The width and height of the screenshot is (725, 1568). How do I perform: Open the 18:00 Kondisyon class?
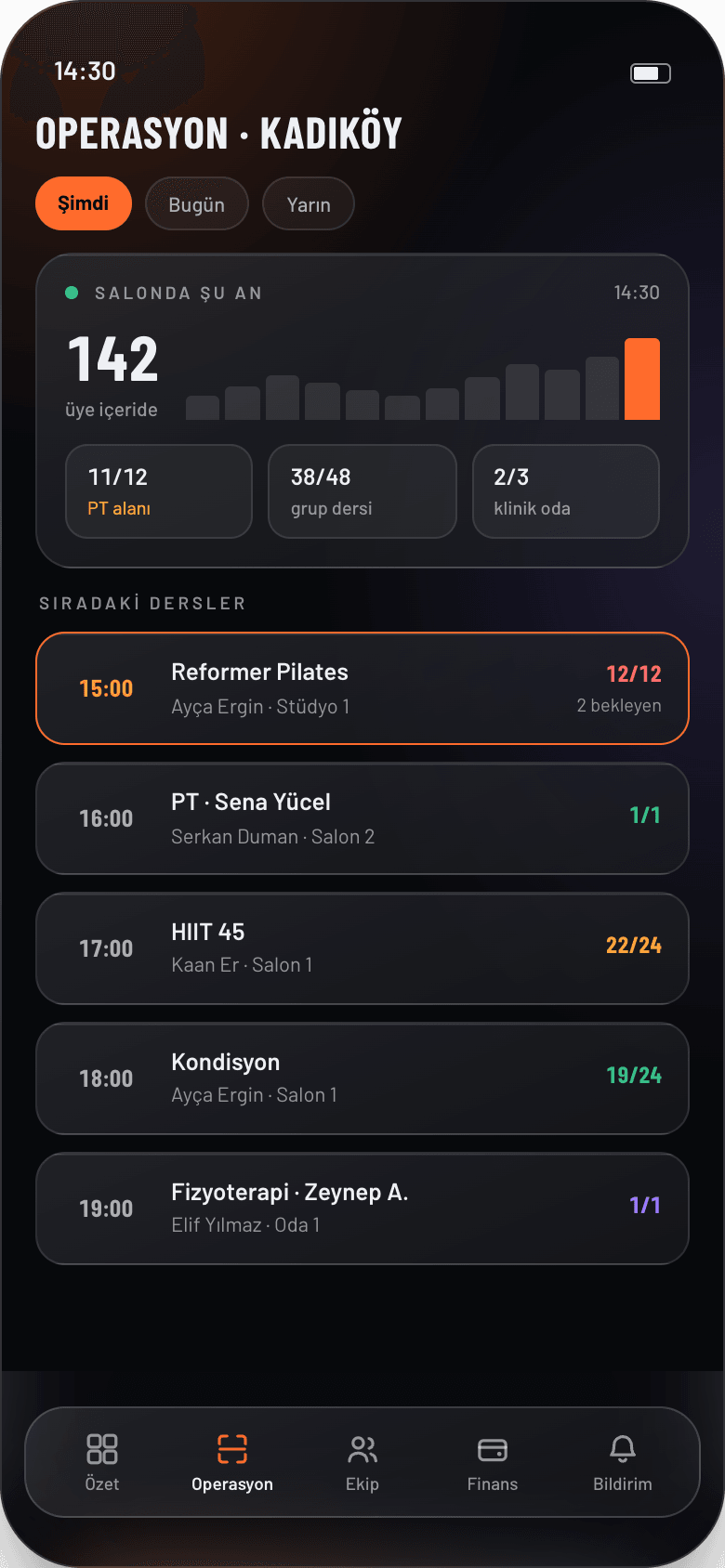click(362, 1078)
